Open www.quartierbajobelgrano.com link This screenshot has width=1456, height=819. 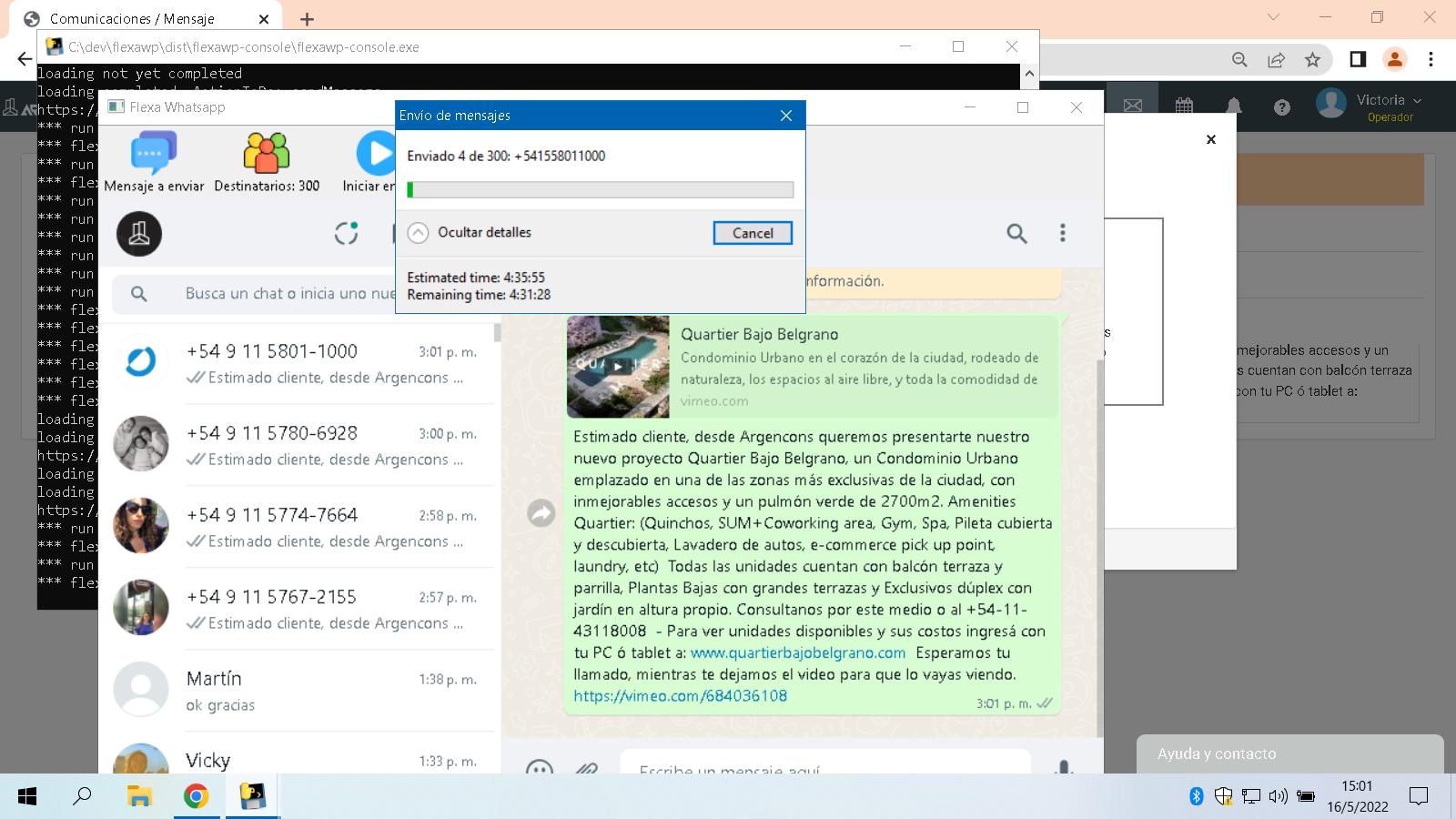[x=798, y=652]
